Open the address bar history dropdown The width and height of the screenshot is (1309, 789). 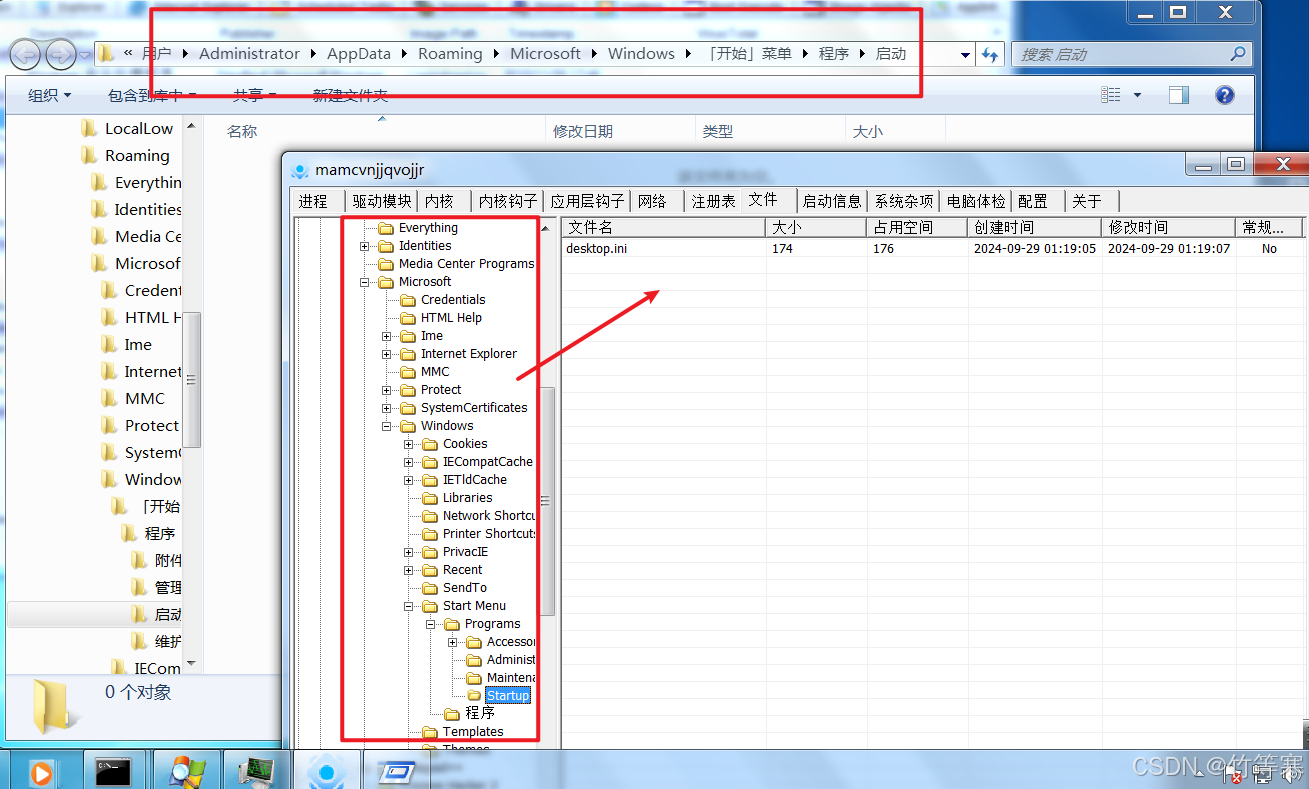pos(965,55)
